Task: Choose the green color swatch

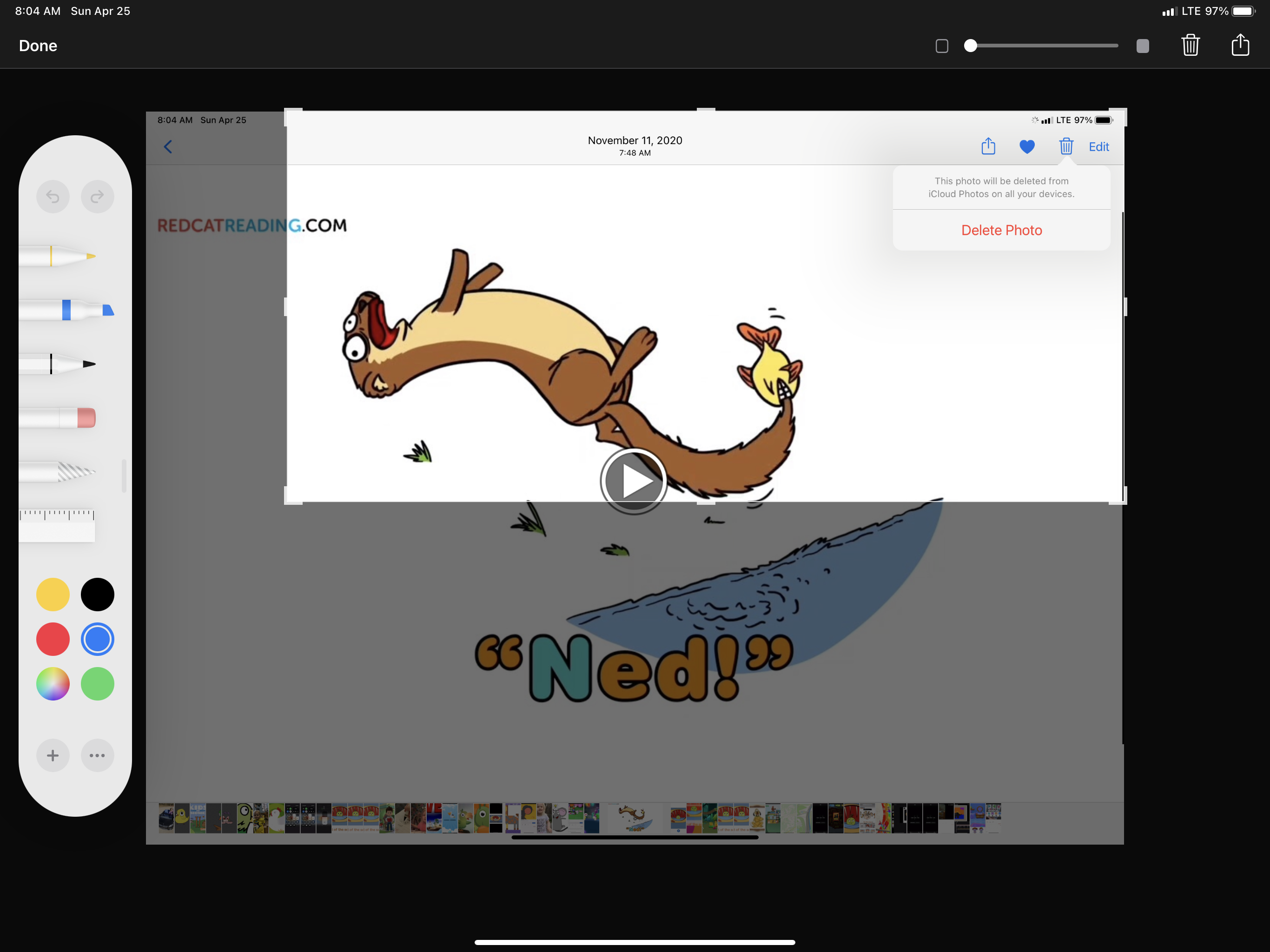Action: click(x=98, y=684)
